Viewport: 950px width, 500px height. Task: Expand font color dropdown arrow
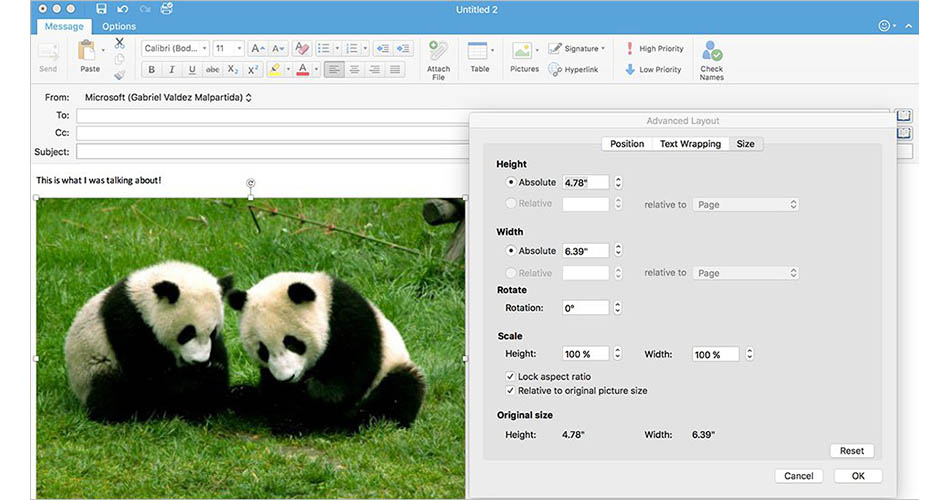coord(316,70)
